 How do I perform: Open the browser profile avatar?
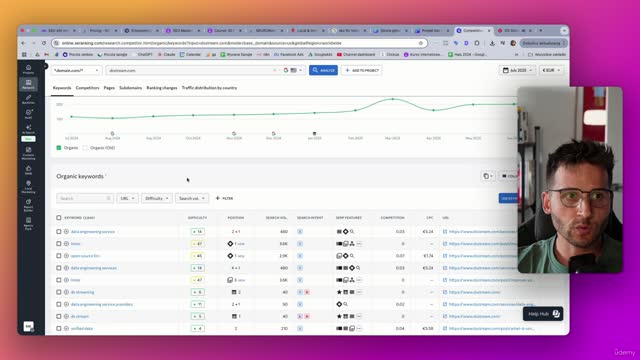click(x=513, y=43)
